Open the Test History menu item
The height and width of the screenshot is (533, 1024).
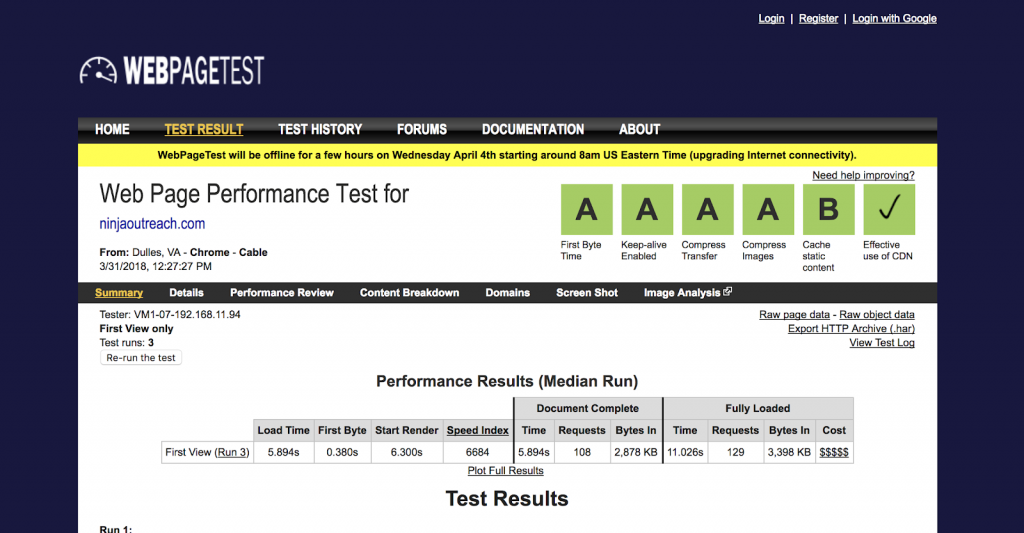(320, 129)
